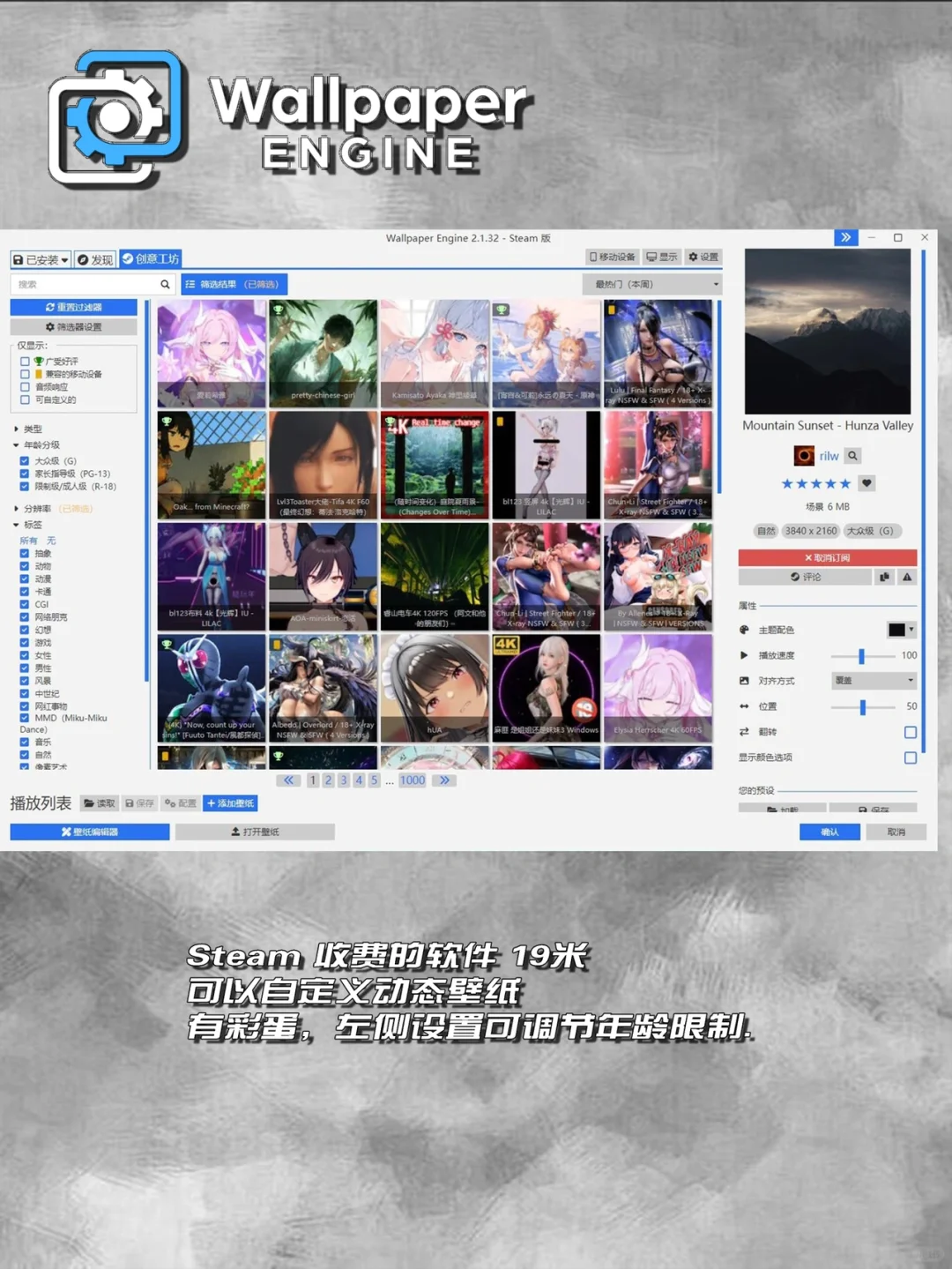Toggle the 显示颜色选项 checkbox
This screenshot has height=1269, width=952.
click(911, 758)
